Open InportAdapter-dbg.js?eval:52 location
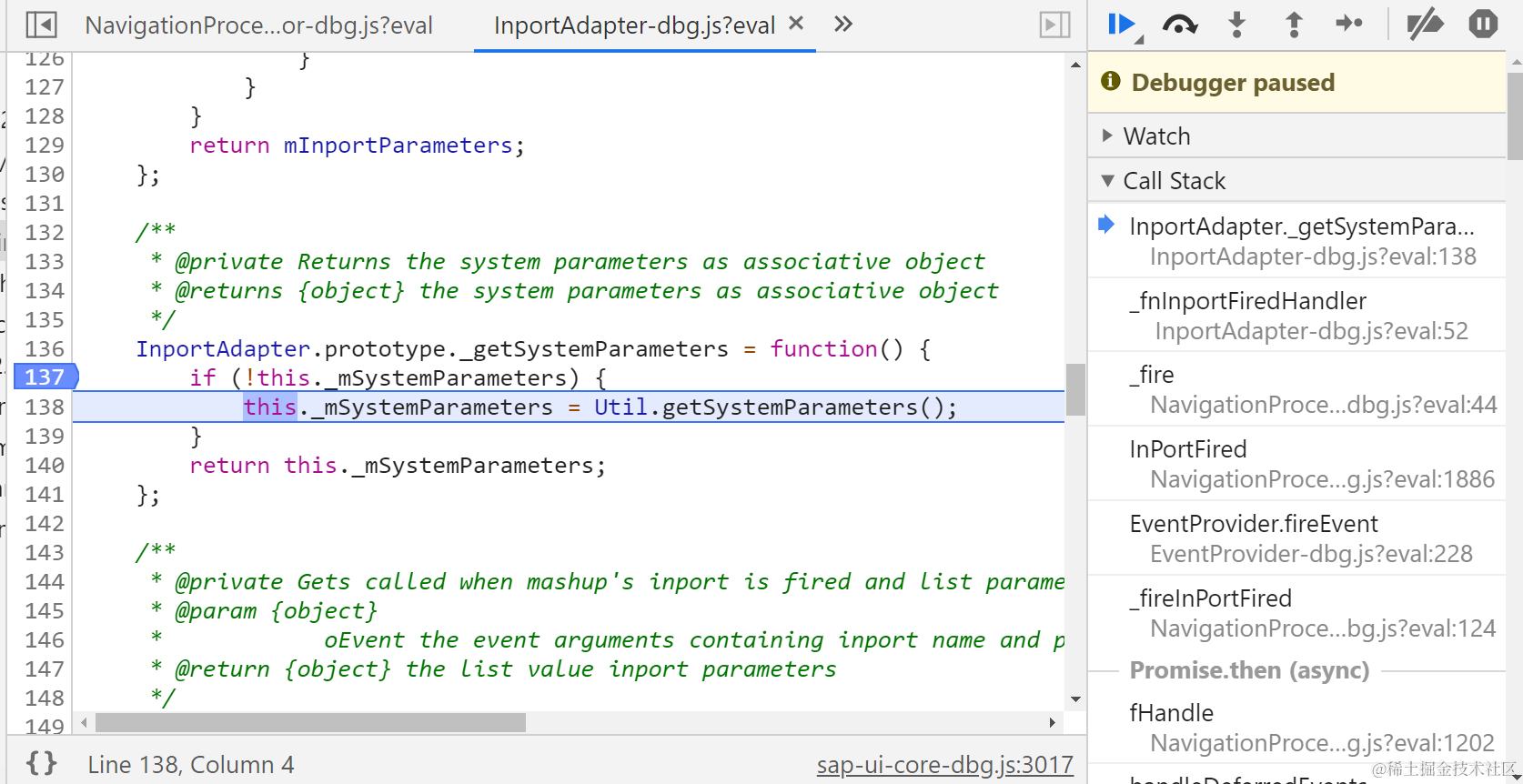Image resolution: width=1523 pixels, height=784 pixels. tap(1311, 331)
